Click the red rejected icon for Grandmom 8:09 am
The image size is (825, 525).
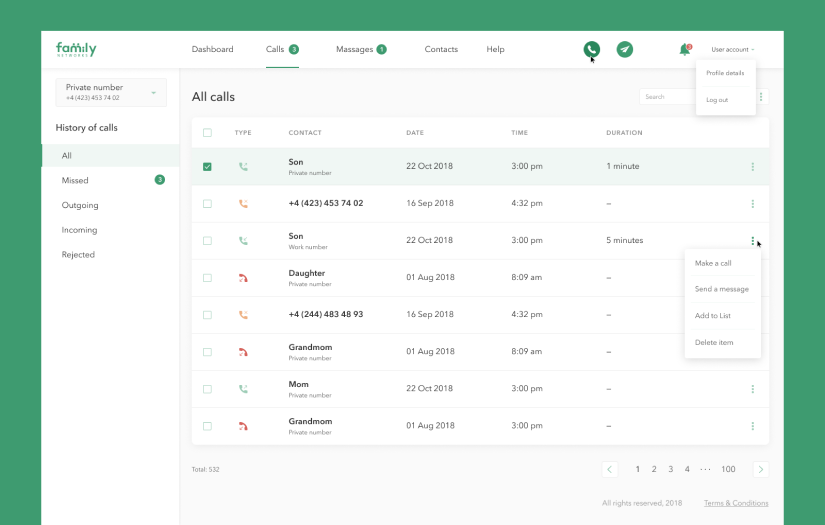pos(243,352)
